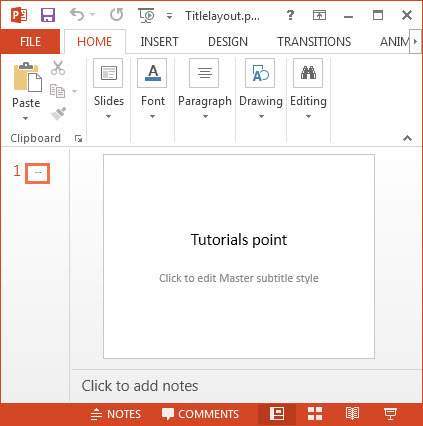This screenshot has height=426, width=423.
Task: Close the PowerPoint window
Action: tap(407, 15)
